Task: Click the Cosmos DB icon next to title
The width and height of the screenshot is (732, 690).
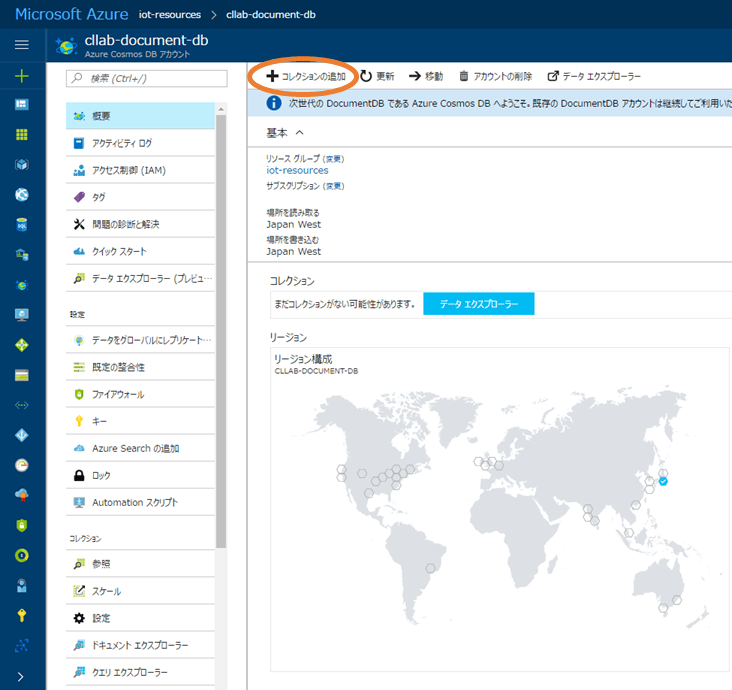Action: (66, 46)
